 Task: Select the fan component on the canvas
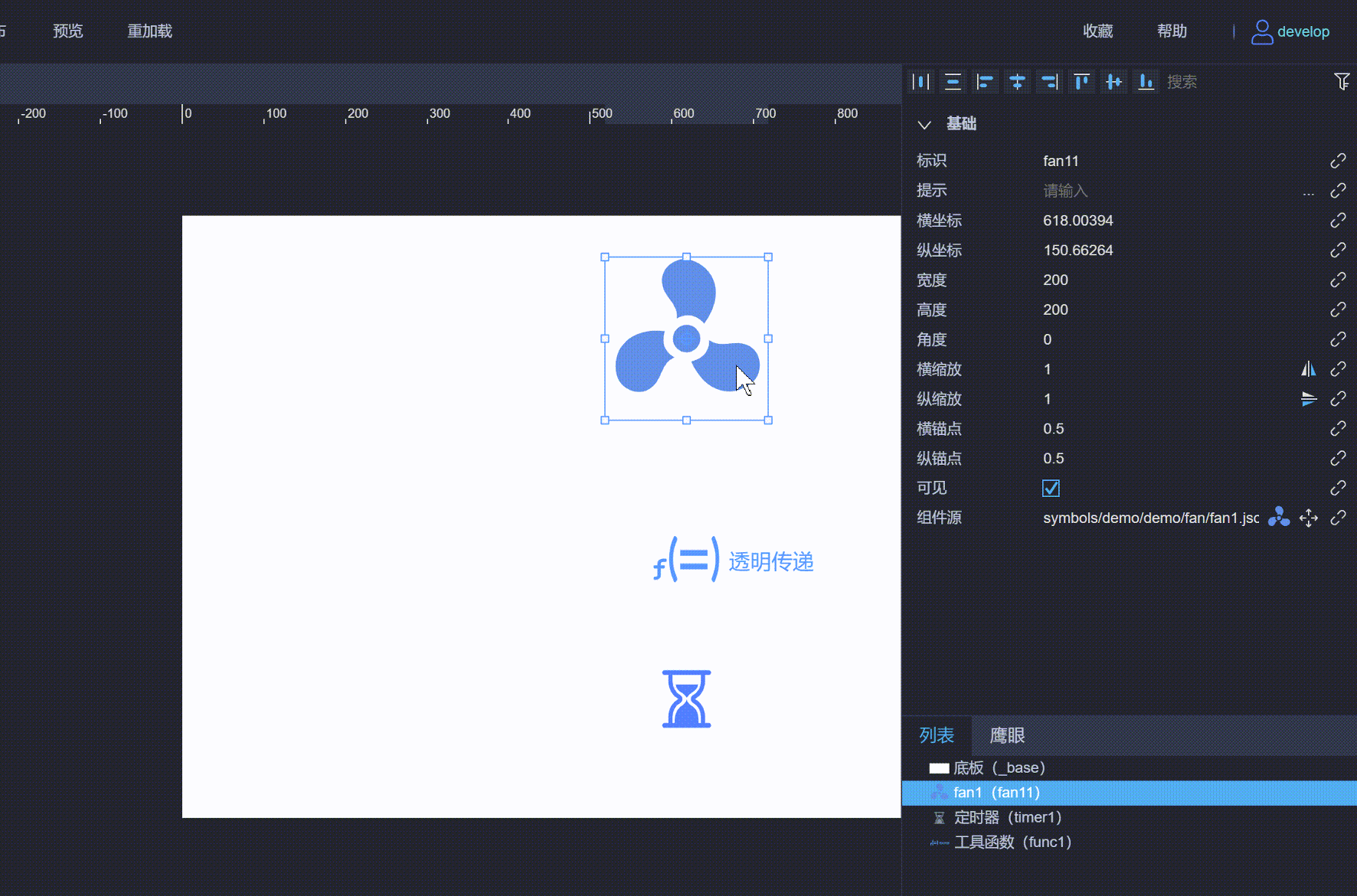pyautogui.click(x=686, y=338)
